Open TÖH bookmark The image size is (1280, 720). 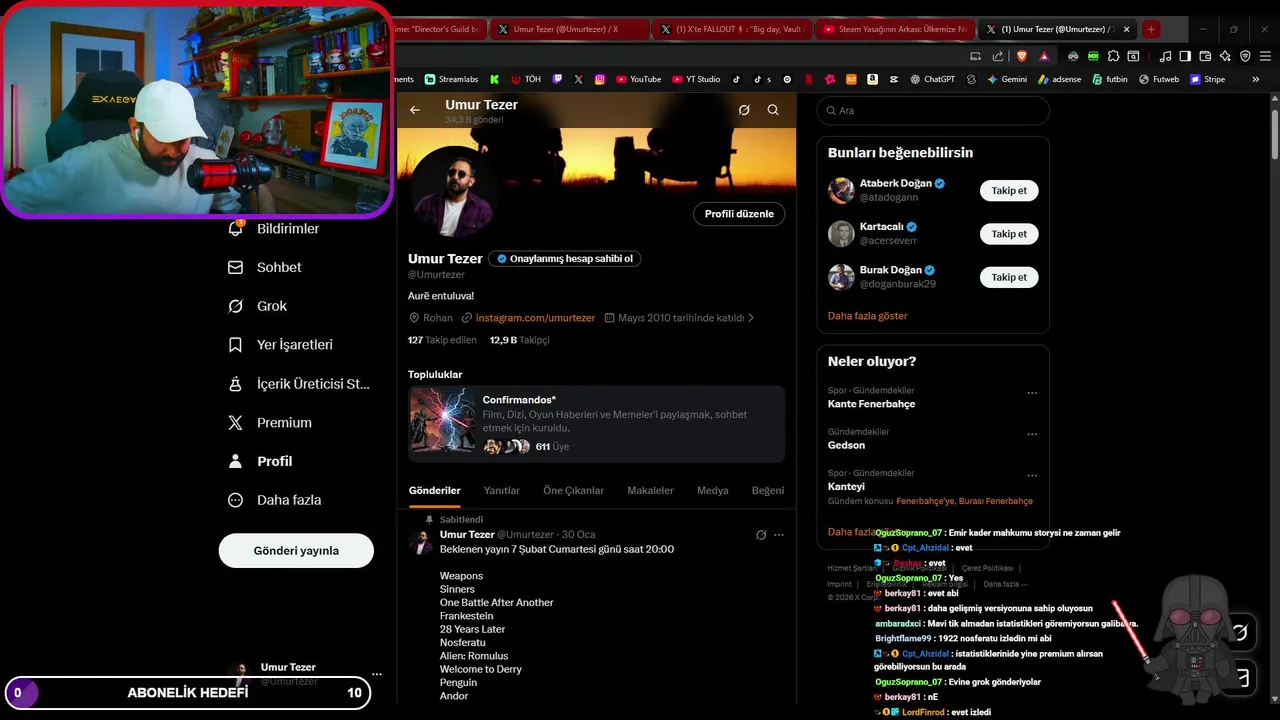tap(525, 79)
